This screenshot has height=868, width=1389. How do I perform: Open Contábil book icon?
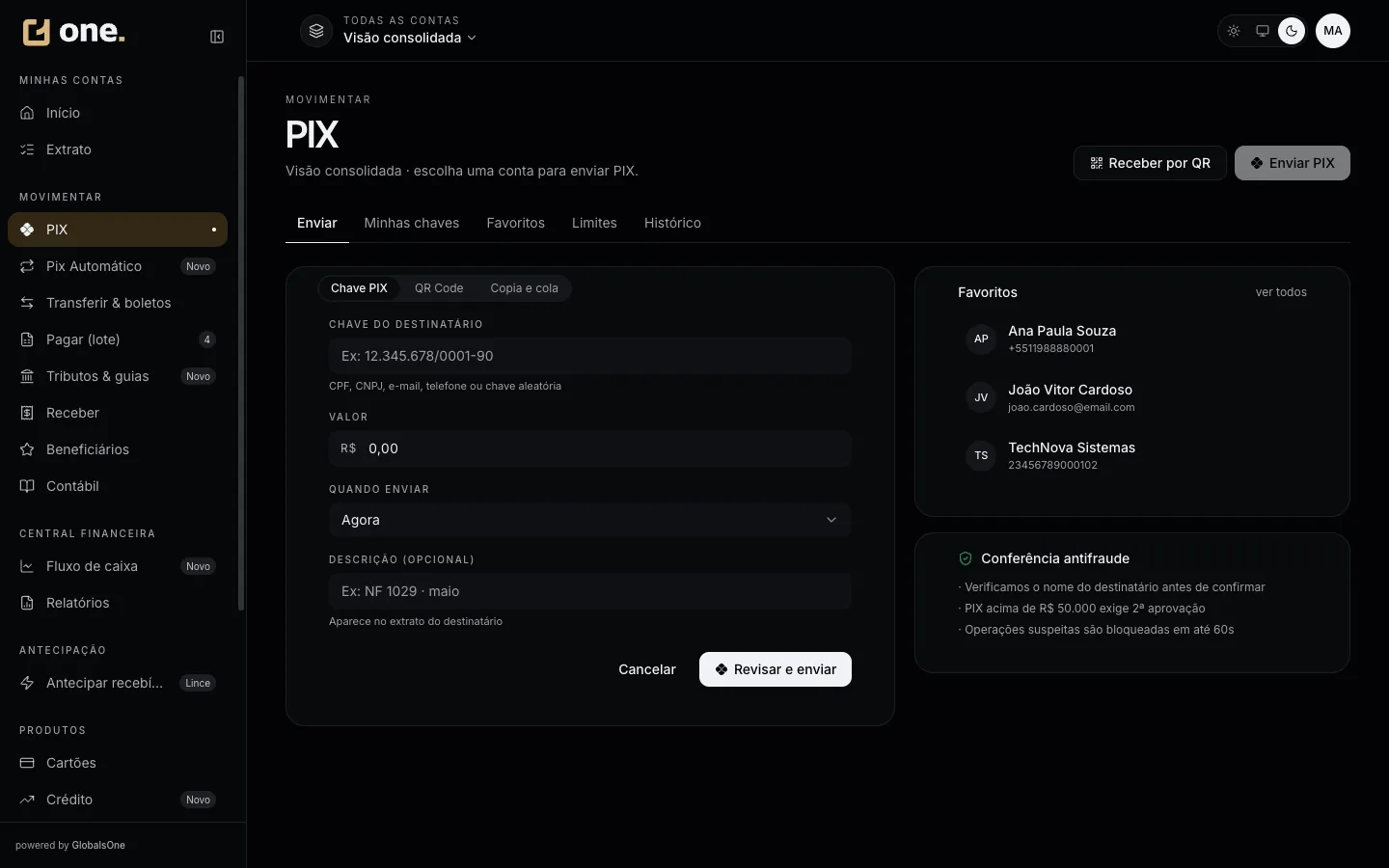click(27, 486)
